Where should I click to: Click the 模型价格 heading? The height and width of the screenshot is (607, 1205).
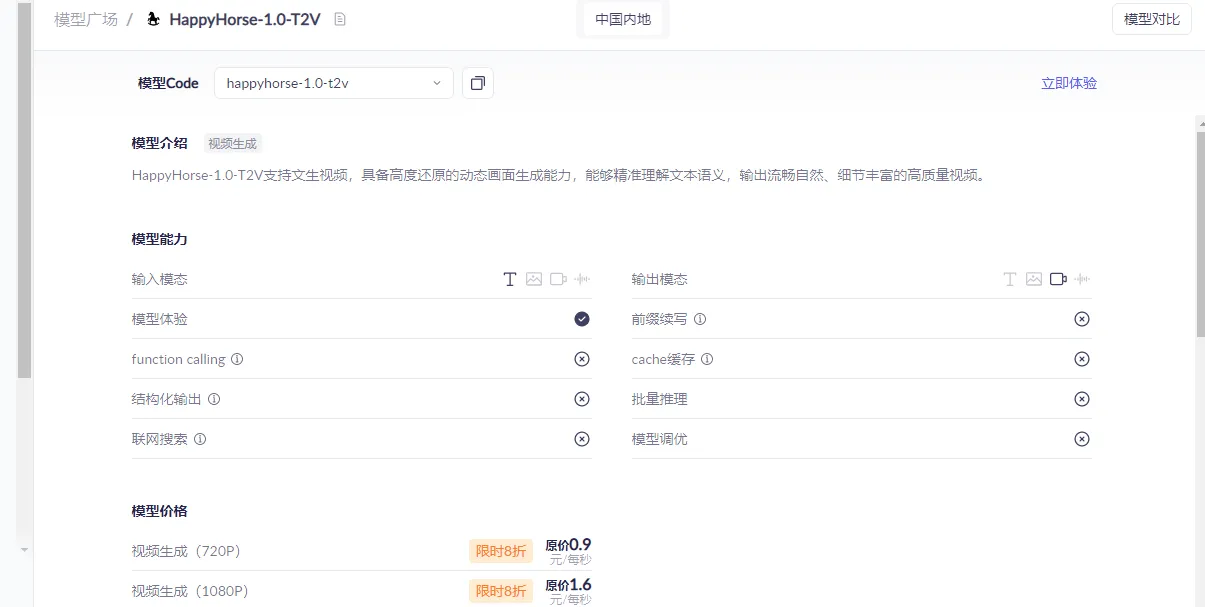point(159,511)
